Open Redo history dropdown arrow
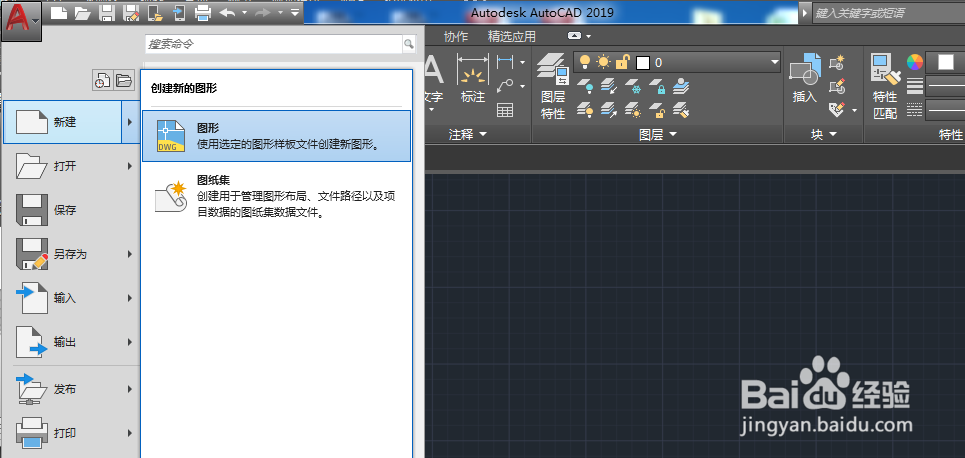The height and width of the screenshot is (458, 965). pos(280,12)
